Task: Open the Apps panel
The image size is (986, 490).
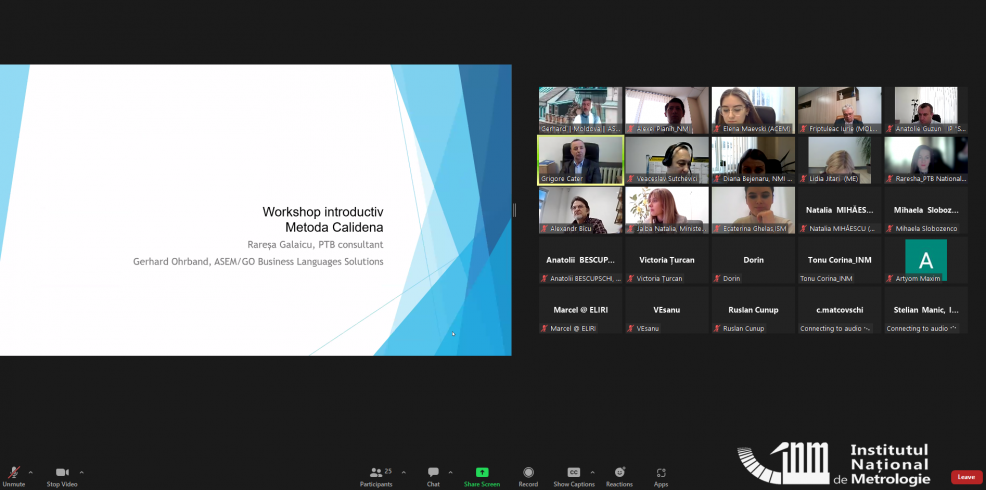Action: (661, 472)
